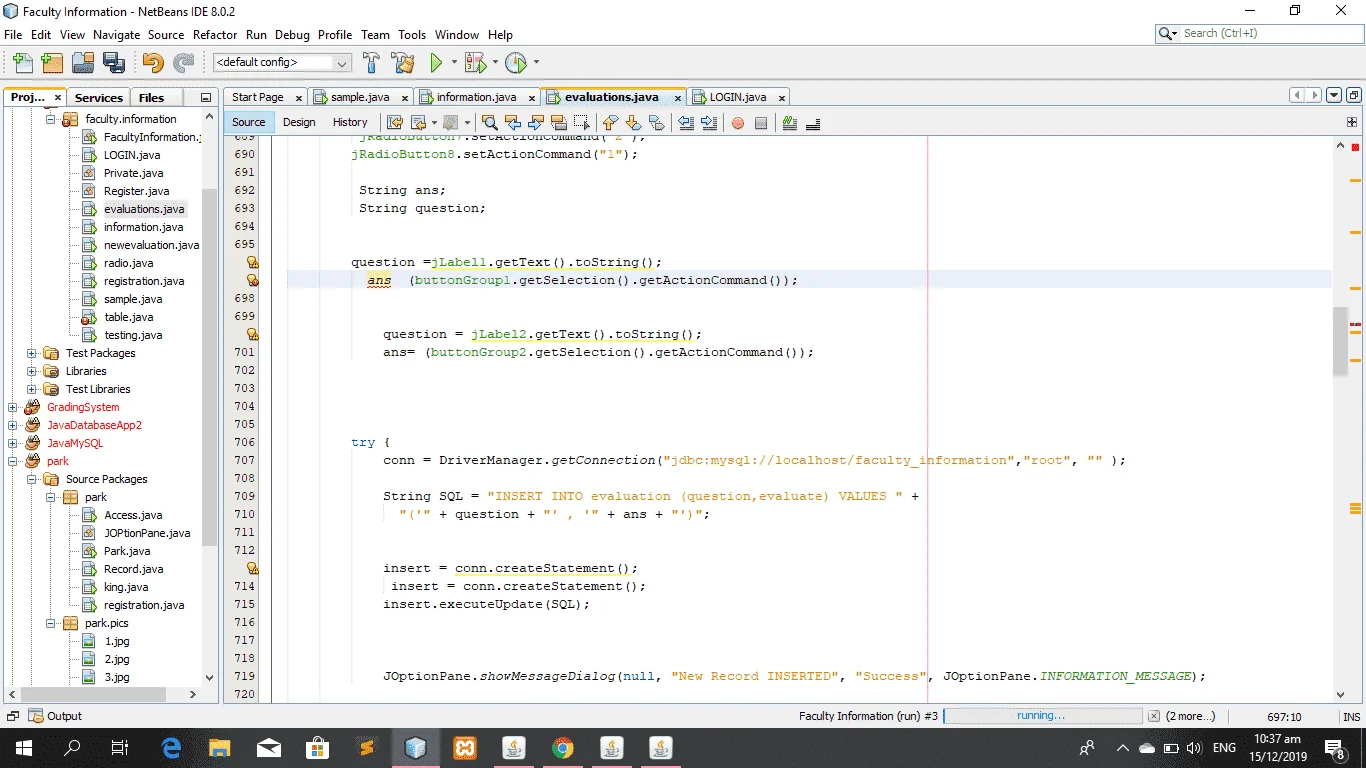This screenshot has width=1366, height=768.
Task: Show opened documents list dropdown
Action: pos(1333,96)
